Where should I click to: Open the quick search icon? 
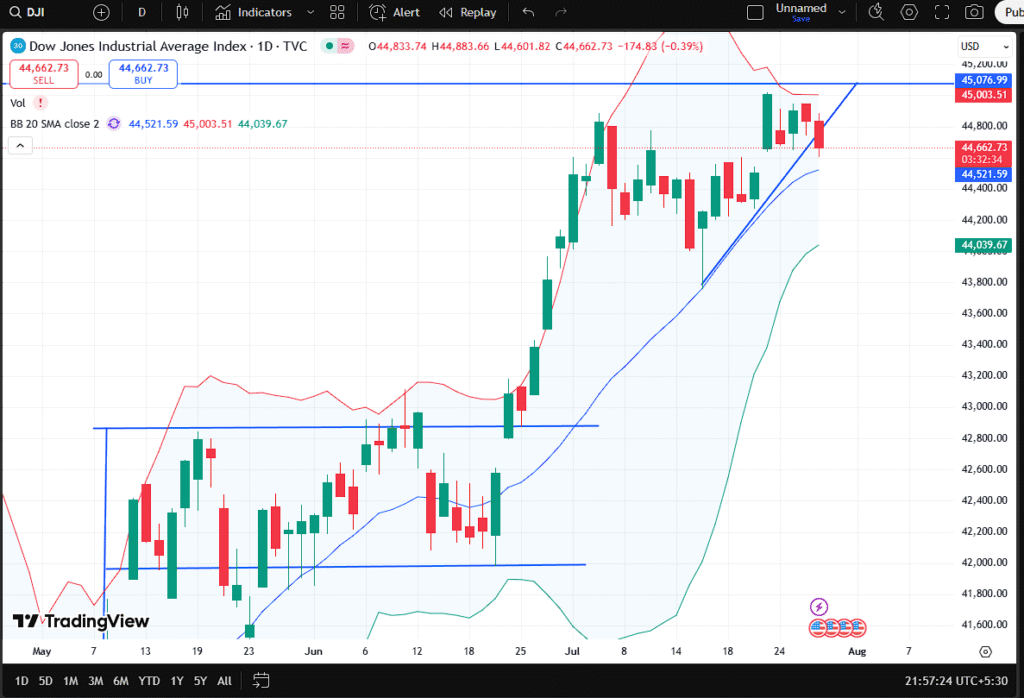[876, 12]
